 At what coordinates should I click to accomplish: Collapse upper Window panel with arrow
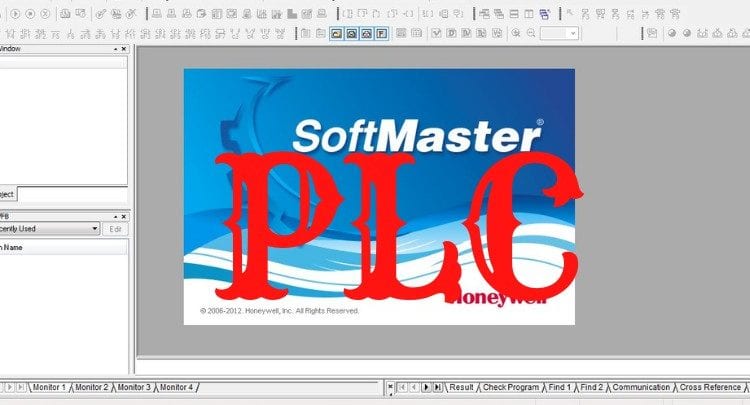(115, 49)
